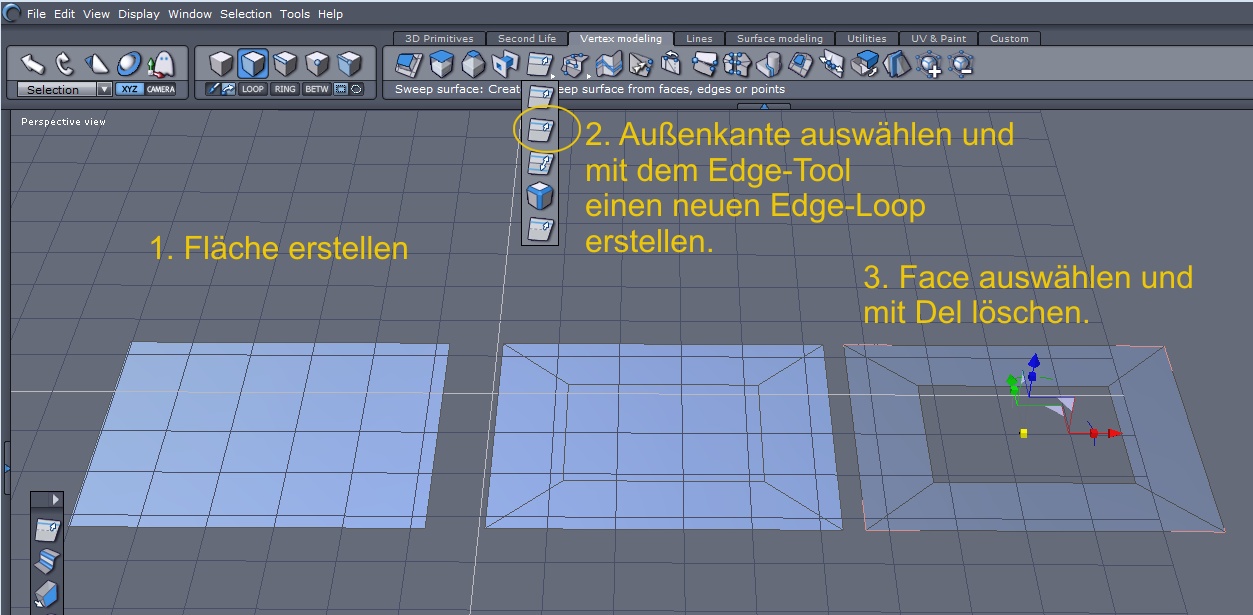Expand left side panel handle
This screenshot has height=615, width=1253.
[7, 467]
